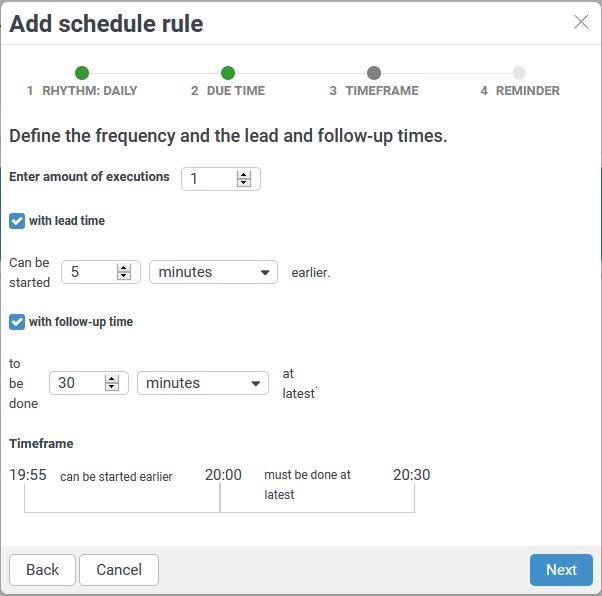Click the Timeframe step circle
The image size is (602, 596).
[x=374, y=73]
